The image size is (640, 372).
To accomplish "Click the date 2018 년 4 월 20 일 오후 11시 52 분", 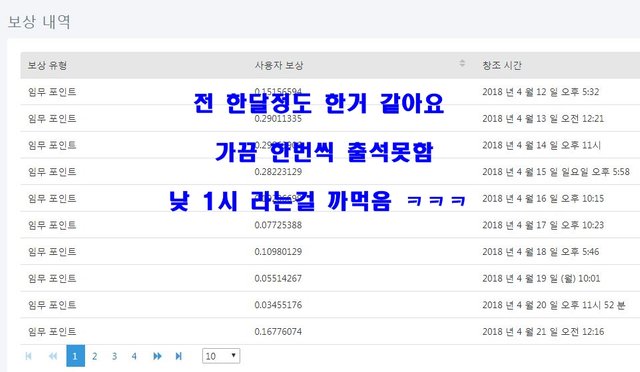I will pyautogui.click(x=553, y=305).
